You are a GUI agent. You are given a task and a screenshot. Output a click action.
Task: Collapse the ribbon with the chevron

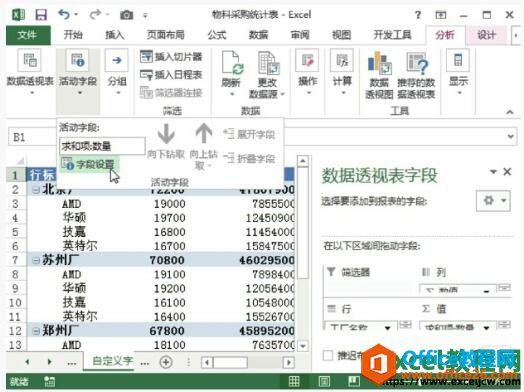(x=510, y=112)
